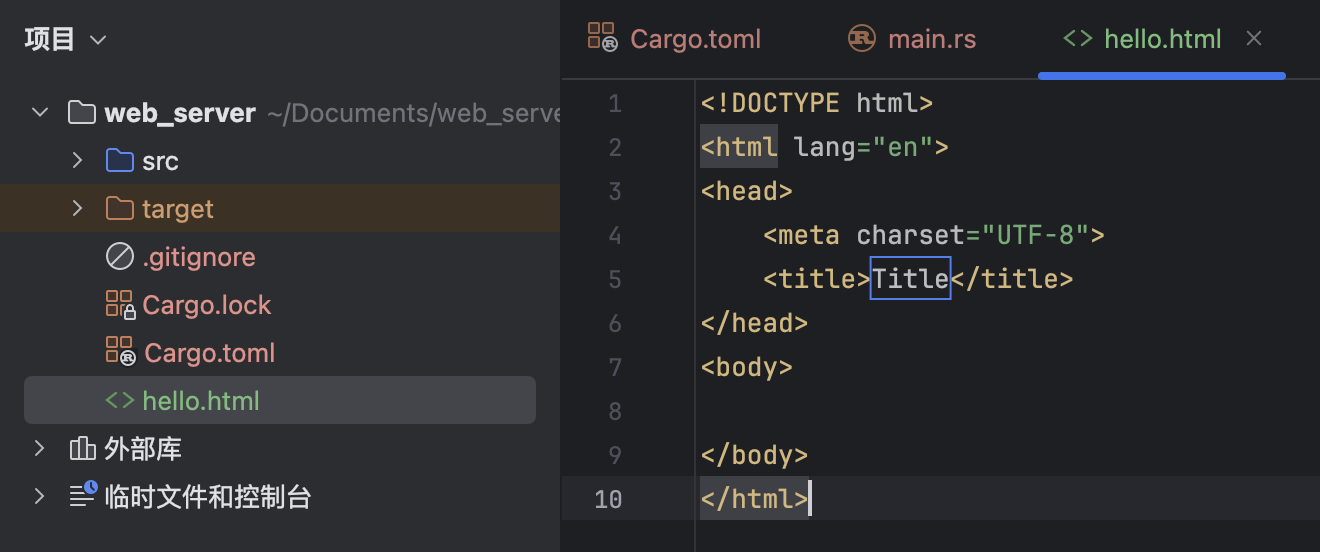The width and height of the screenshot is (1320, 552).
Task: Click the 临时文件和控制台 scratches icon
Action: click(x=83, y=495)
